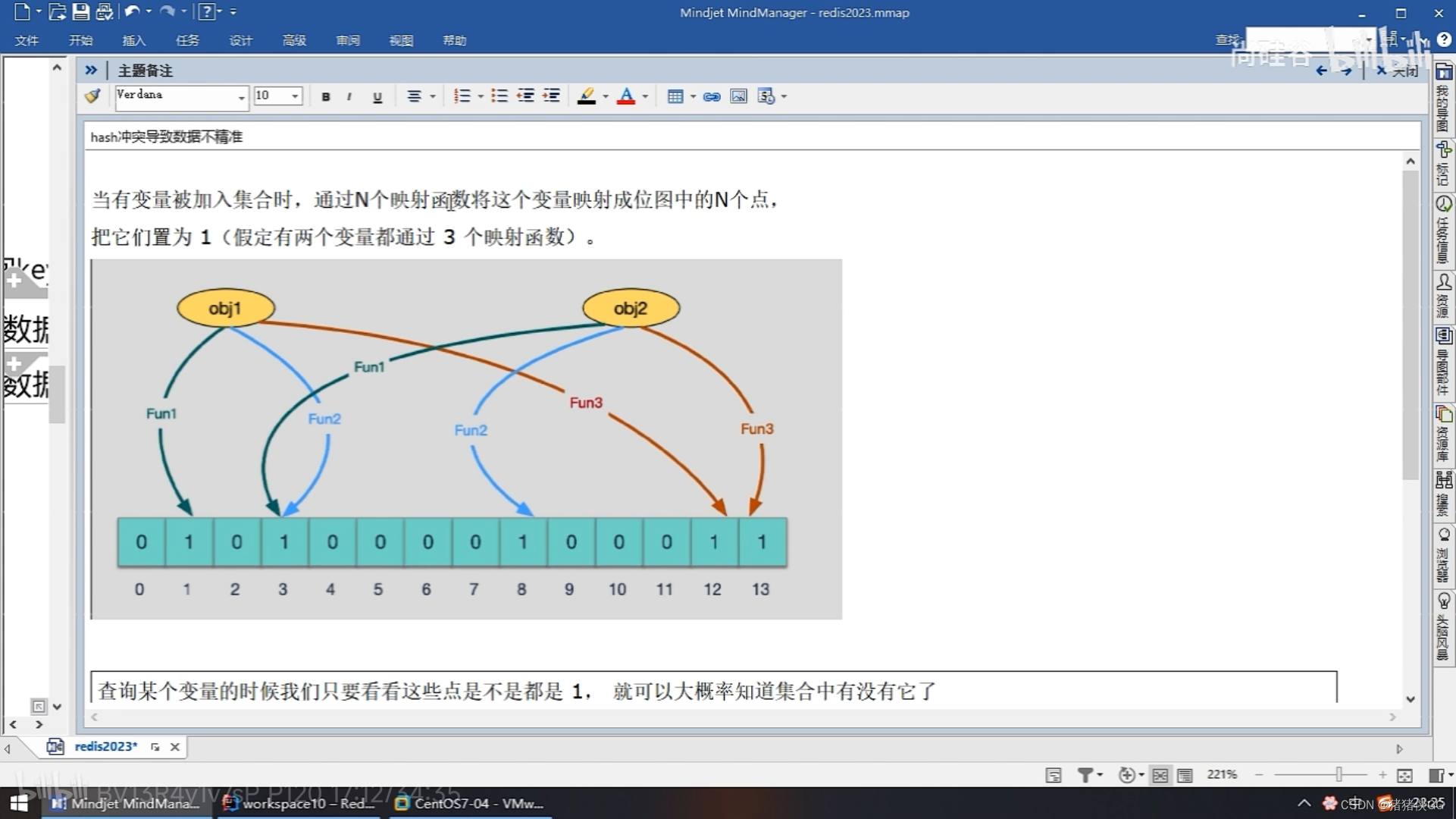Toggle underline formatting in notes

[x=377, y=96]
